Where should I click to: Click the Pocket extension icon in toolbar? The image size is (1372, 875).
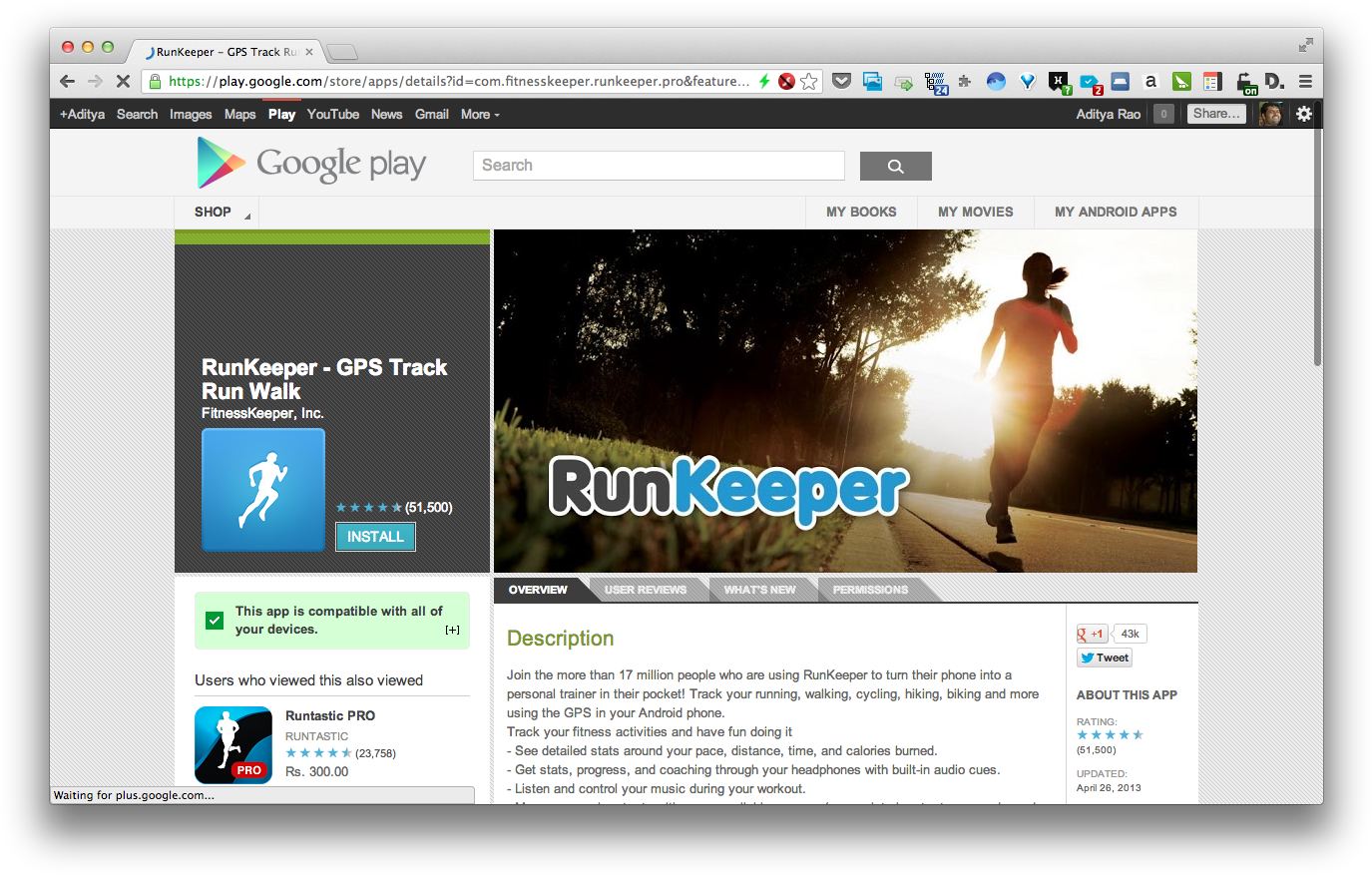click(841, 81)
